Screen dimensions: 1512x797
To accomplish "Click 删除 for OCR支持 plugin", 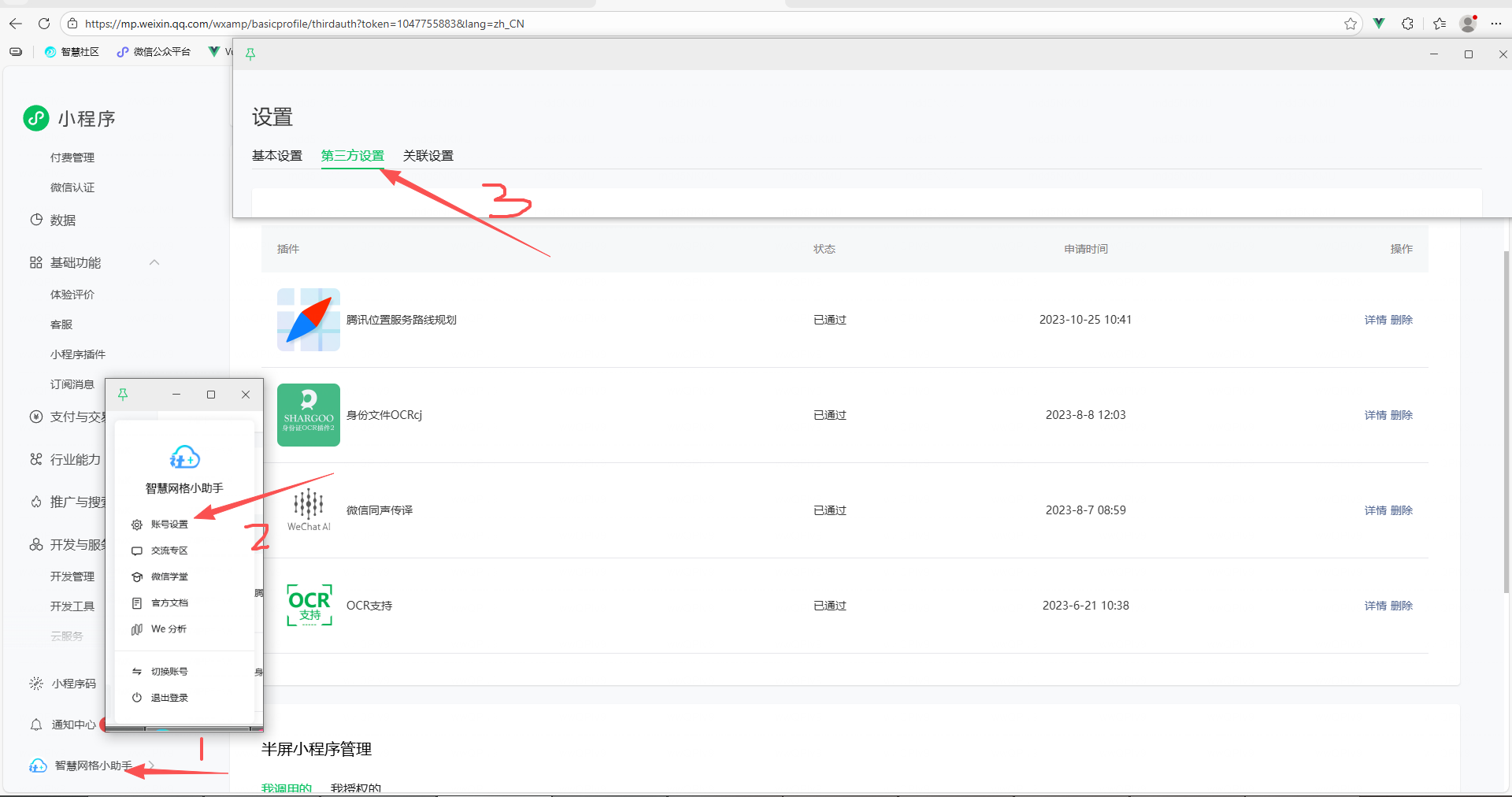I will [x=1402, y=606].
